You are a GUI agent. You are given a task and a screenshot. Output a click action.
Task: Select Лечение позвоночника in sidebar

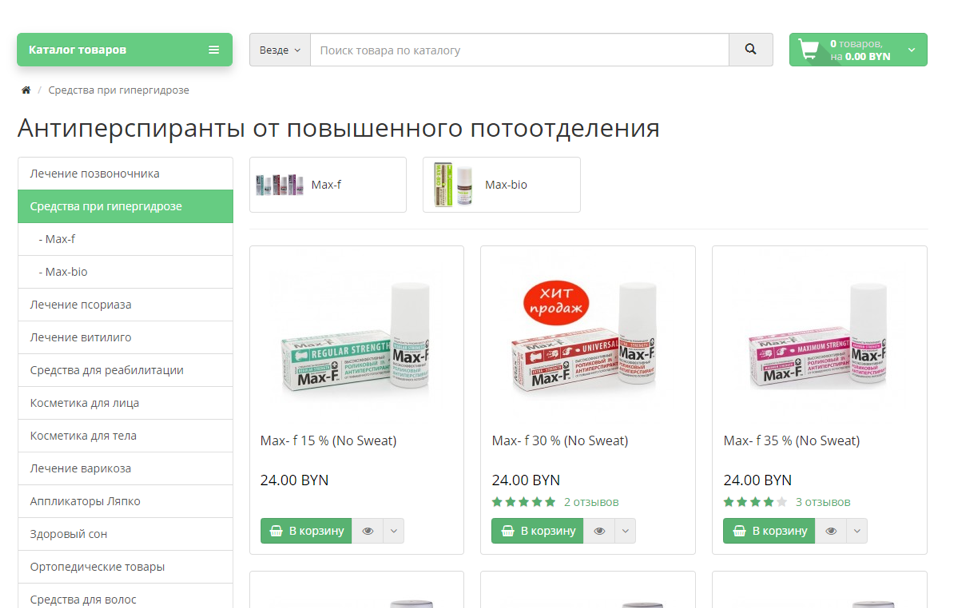pos(125,174)
